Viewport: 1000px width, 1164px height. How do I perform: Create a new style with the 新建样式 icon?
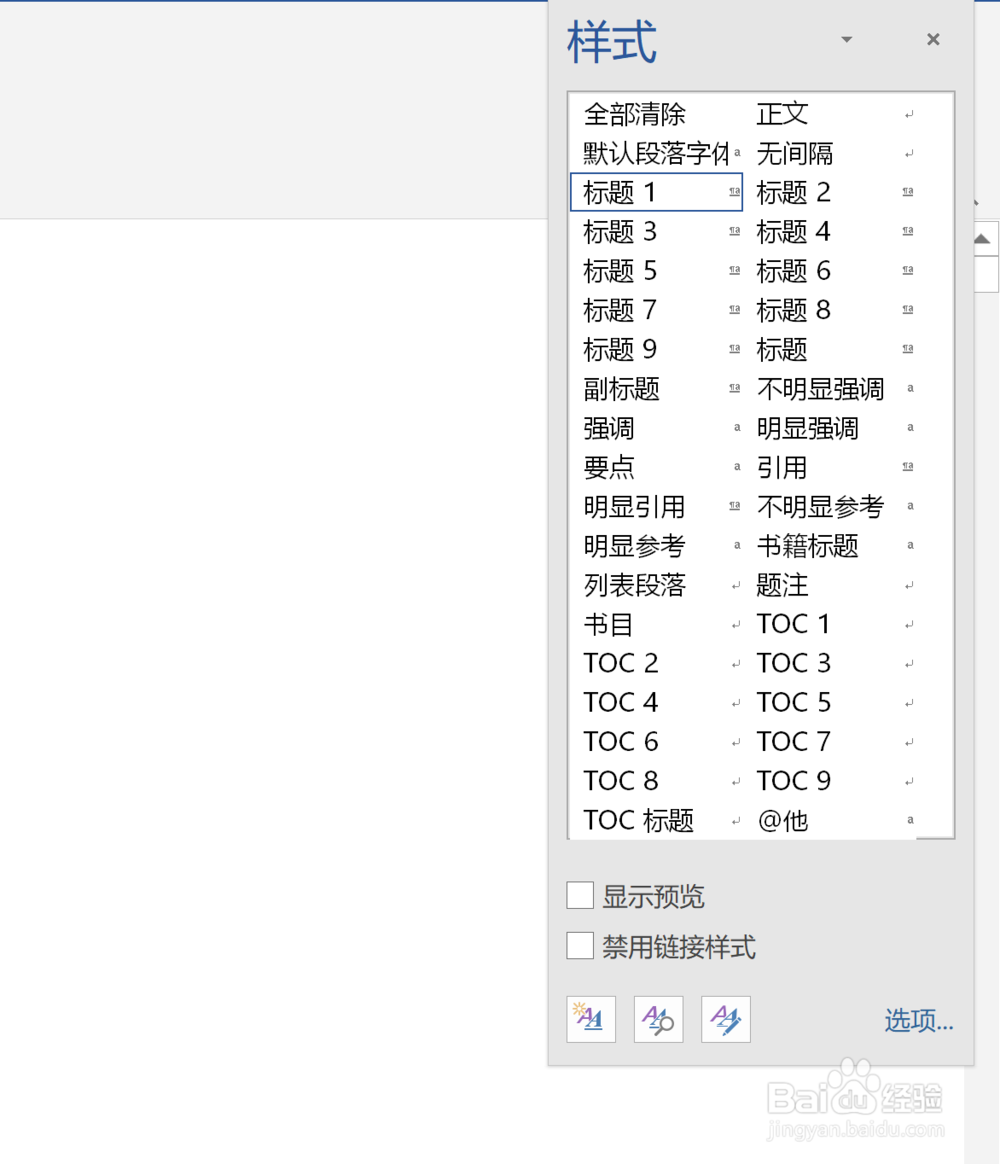pyautogui.click(x=591, y=1019)
